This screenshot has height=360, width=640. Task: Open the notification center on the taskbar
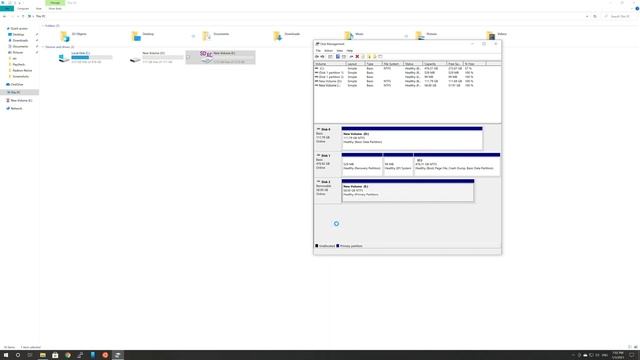632,355
